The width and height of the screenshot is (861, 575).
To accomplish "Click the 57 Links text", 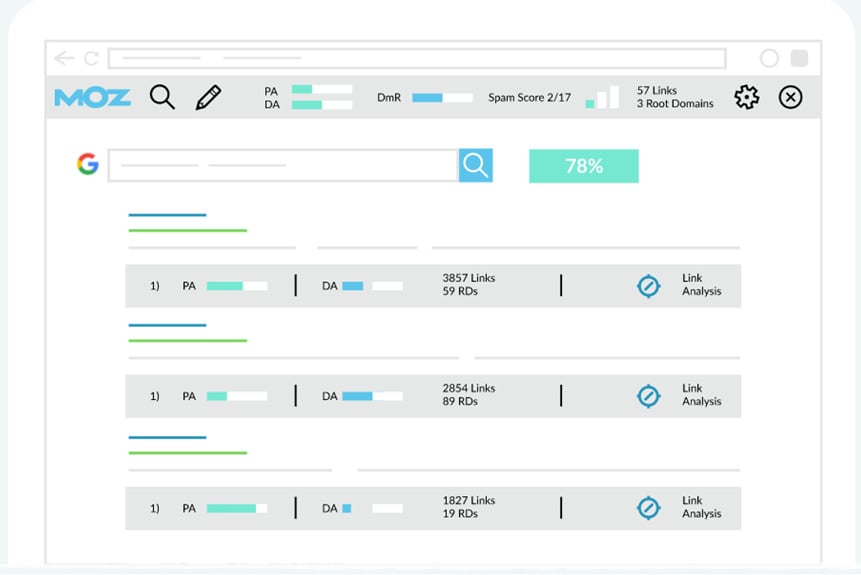I will click(657, 91).
